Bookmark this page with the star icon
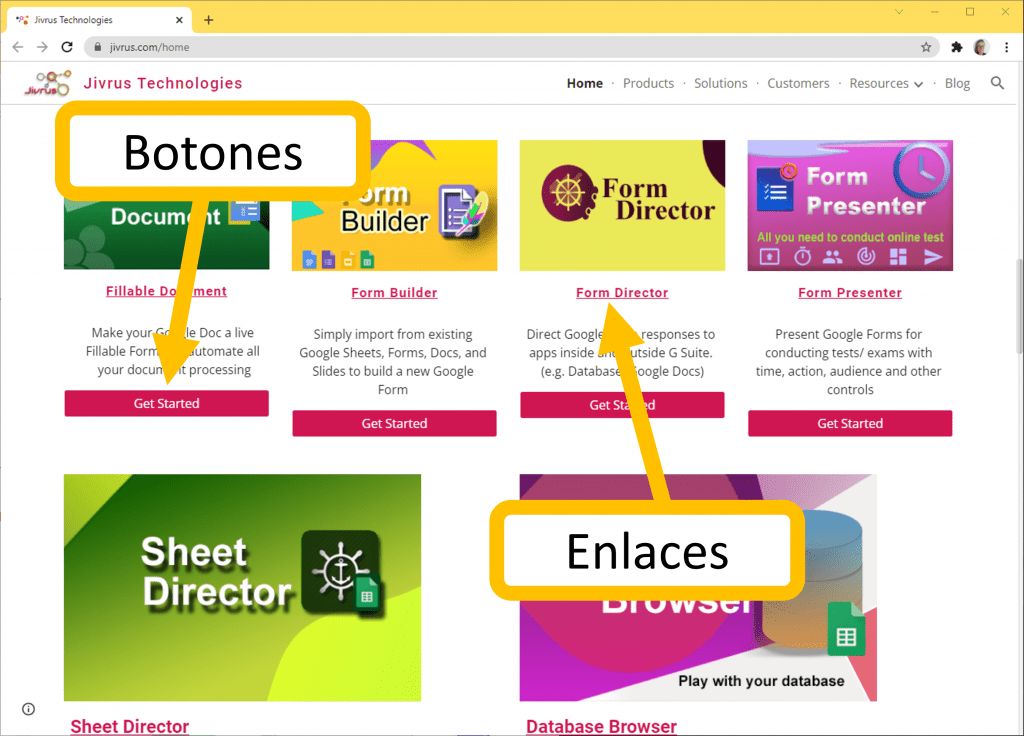This screenshot has width=1024, height=736. [x=926, y=47]
